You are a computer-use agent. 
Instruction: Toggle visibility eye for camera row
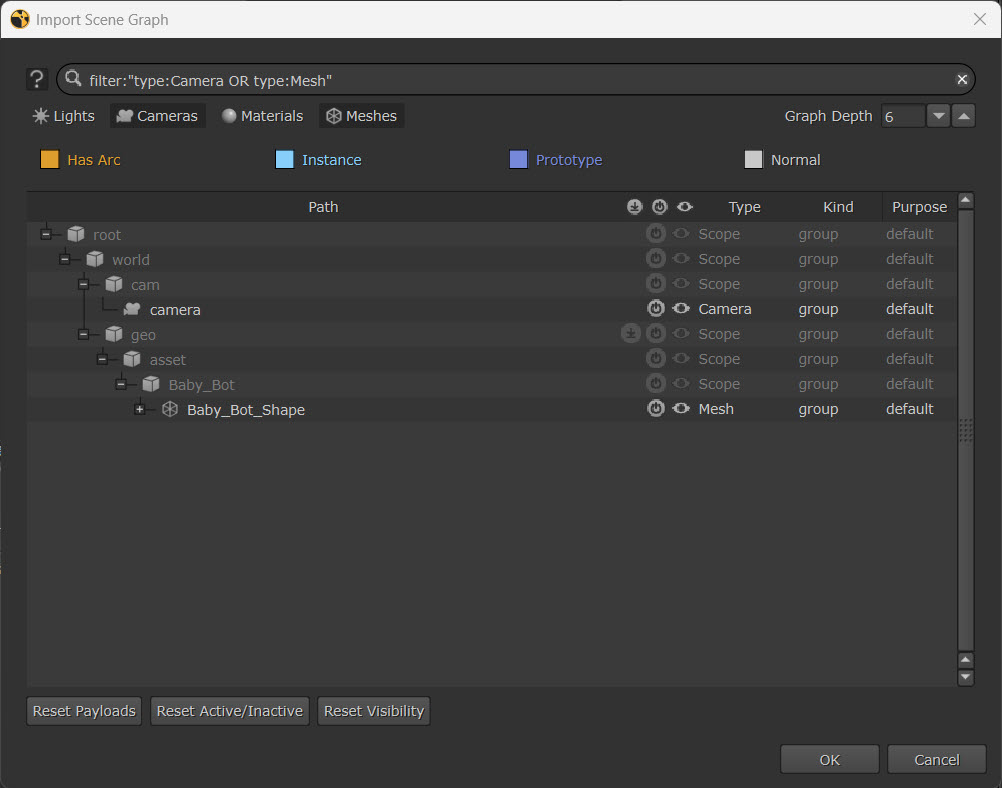pos(681,309)
